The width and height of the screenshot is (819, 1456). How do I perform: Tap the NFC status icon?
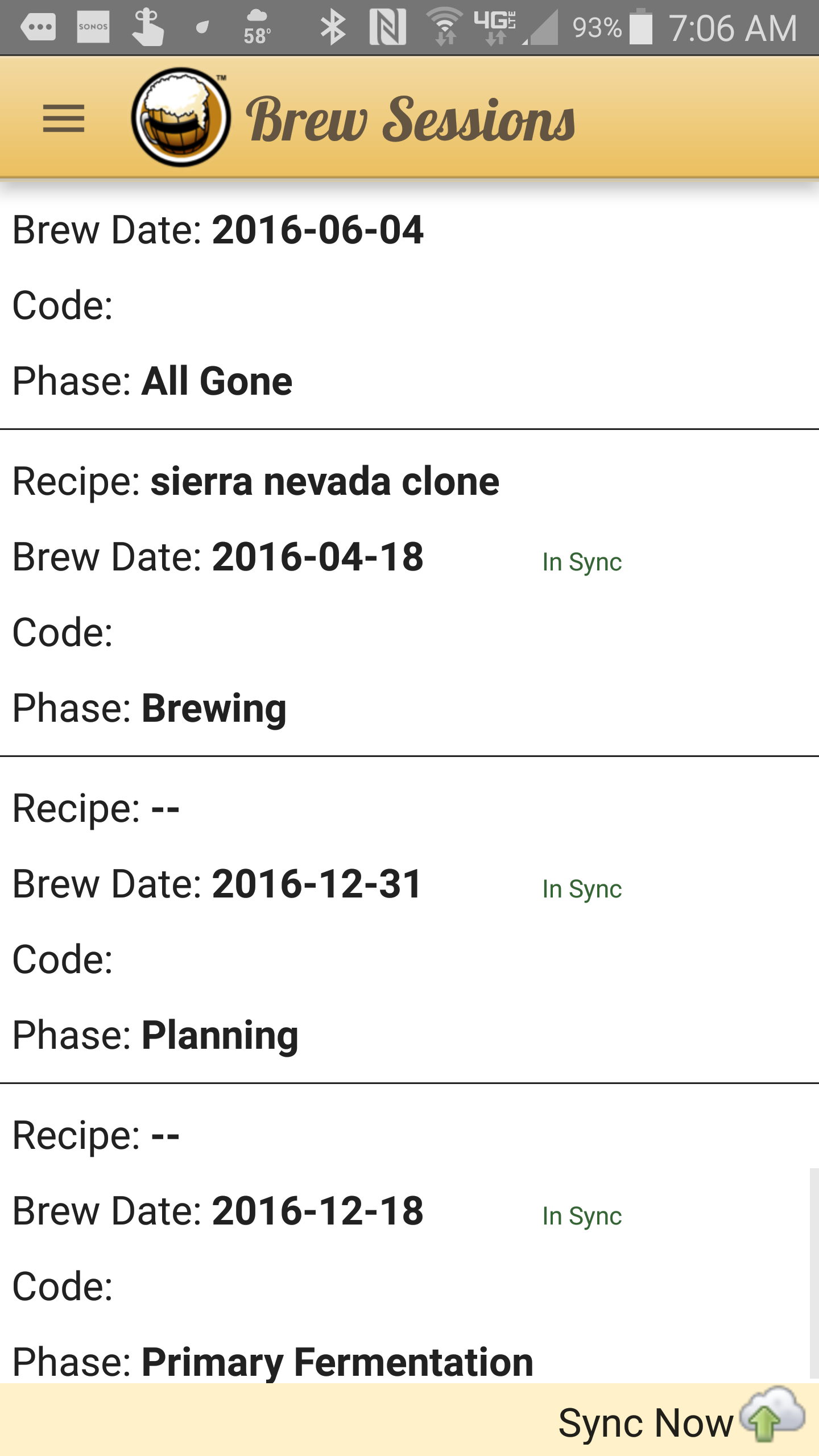(x=388, y=27)
